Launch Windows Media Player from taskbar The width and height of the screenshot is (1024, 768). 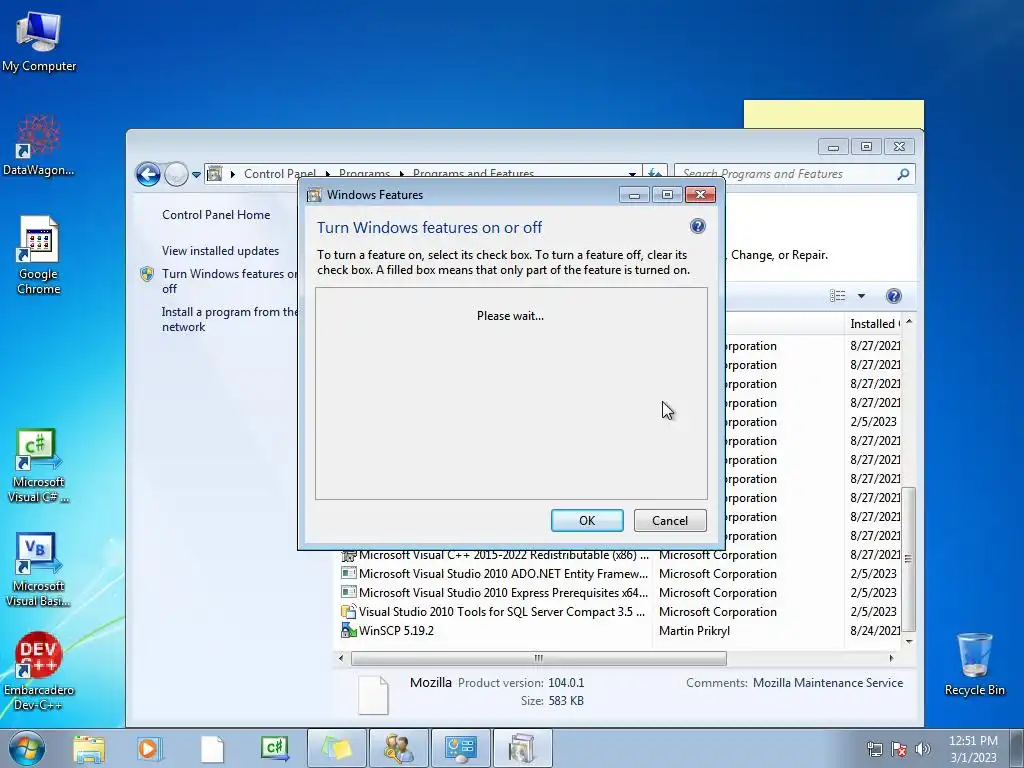149,748
